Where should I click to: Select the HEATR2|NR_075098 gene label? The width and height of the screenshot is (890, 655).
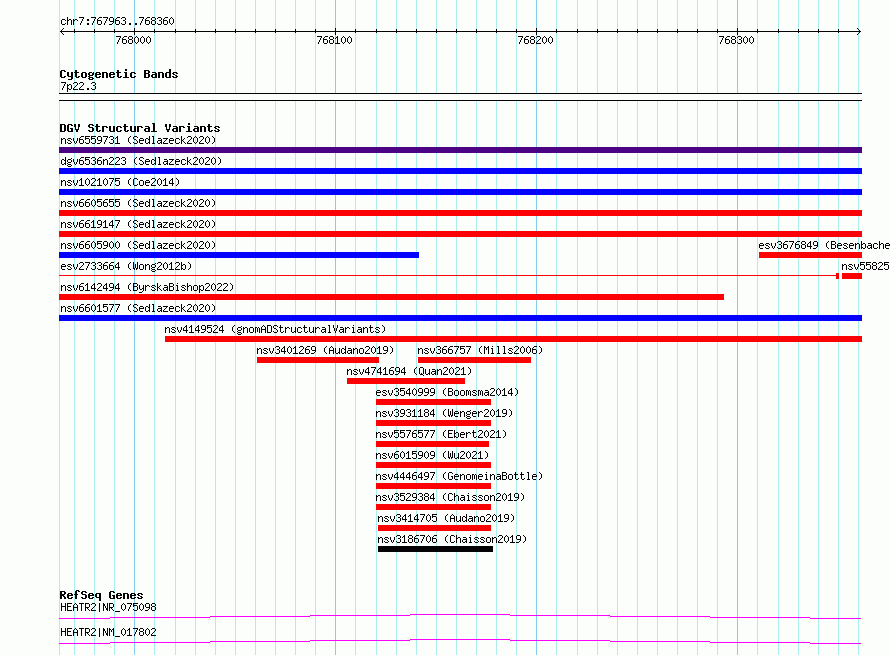click(108, 607)
